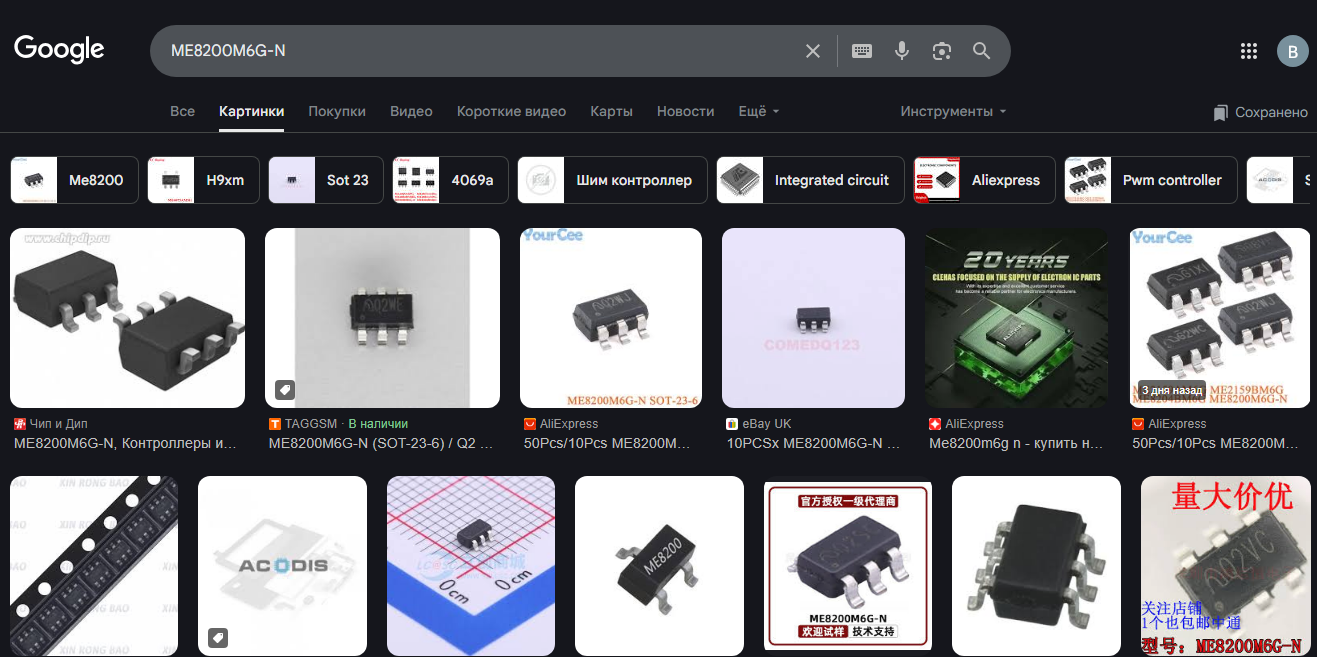The height and width of the screenshot is (657, 1317).
Task: Start voice search with microphone icon
Action: (902, 51)
